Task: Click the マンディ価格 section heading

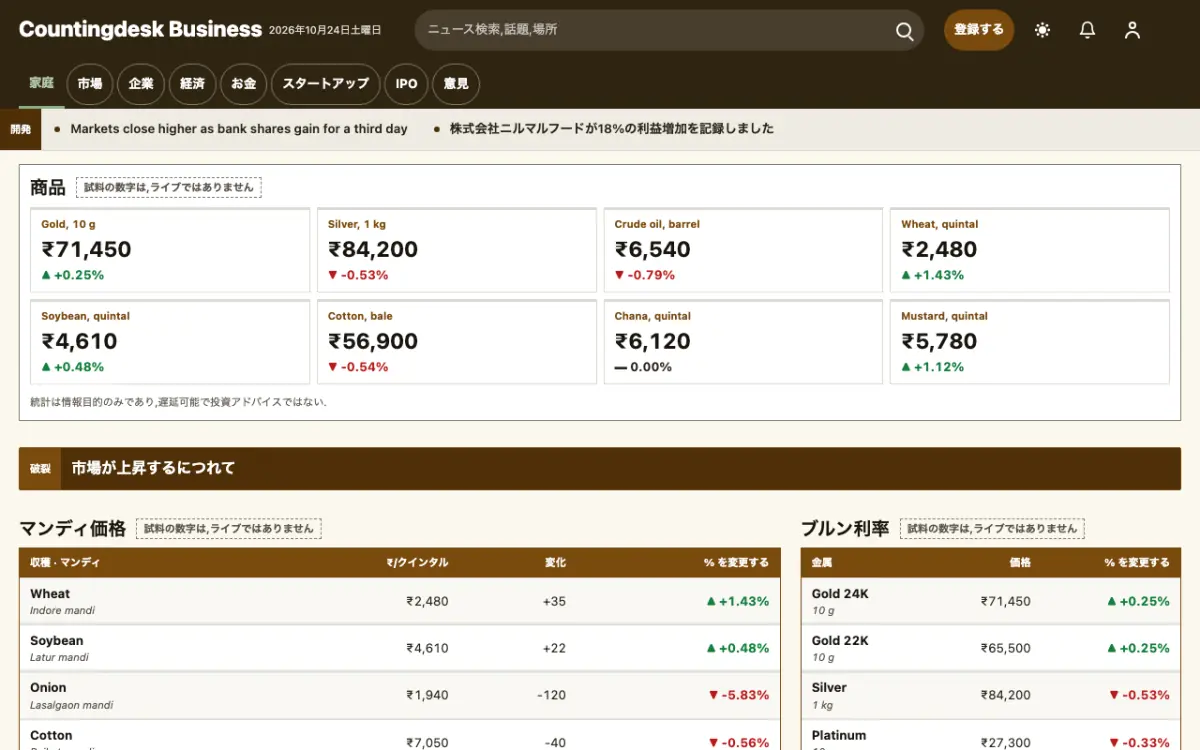Action: [73, 528]
